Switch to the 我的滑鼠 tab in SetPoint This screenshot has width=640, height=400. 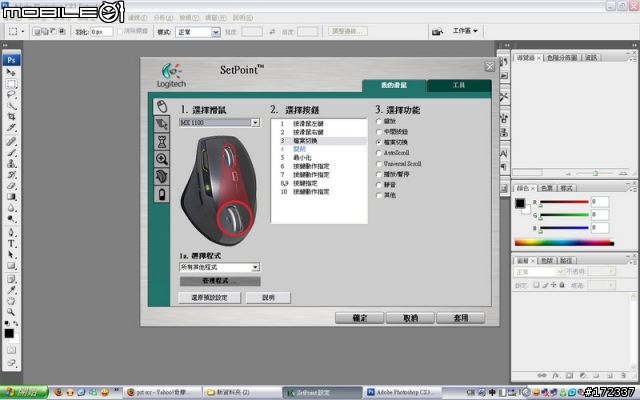pyautogui.click(x=394, y=85)
